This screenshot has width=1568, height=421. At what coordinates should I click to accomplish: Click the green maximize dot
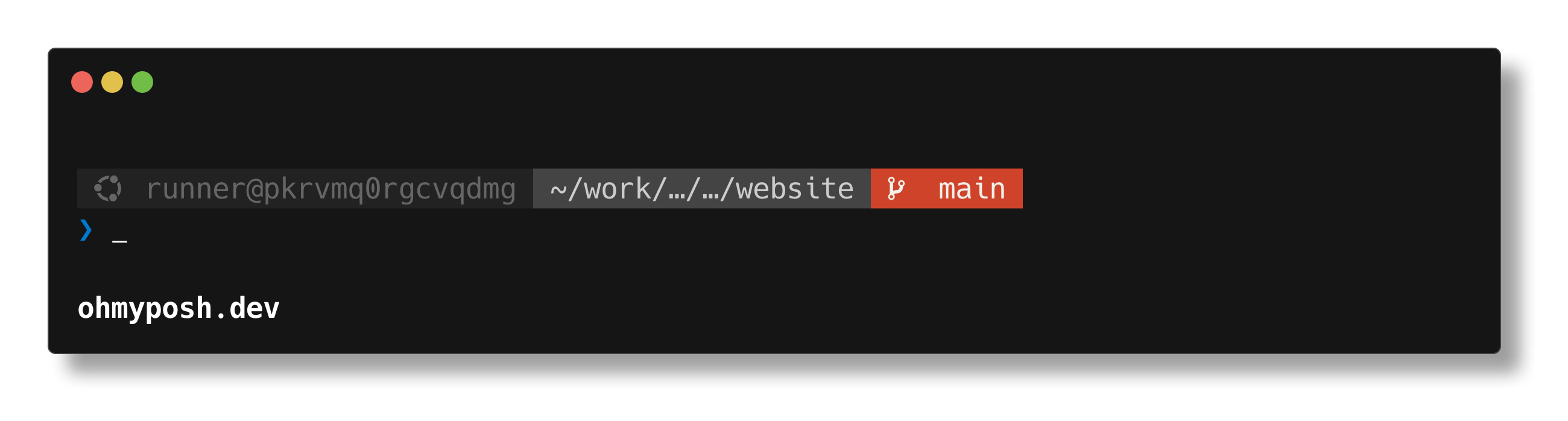(142, 82)
